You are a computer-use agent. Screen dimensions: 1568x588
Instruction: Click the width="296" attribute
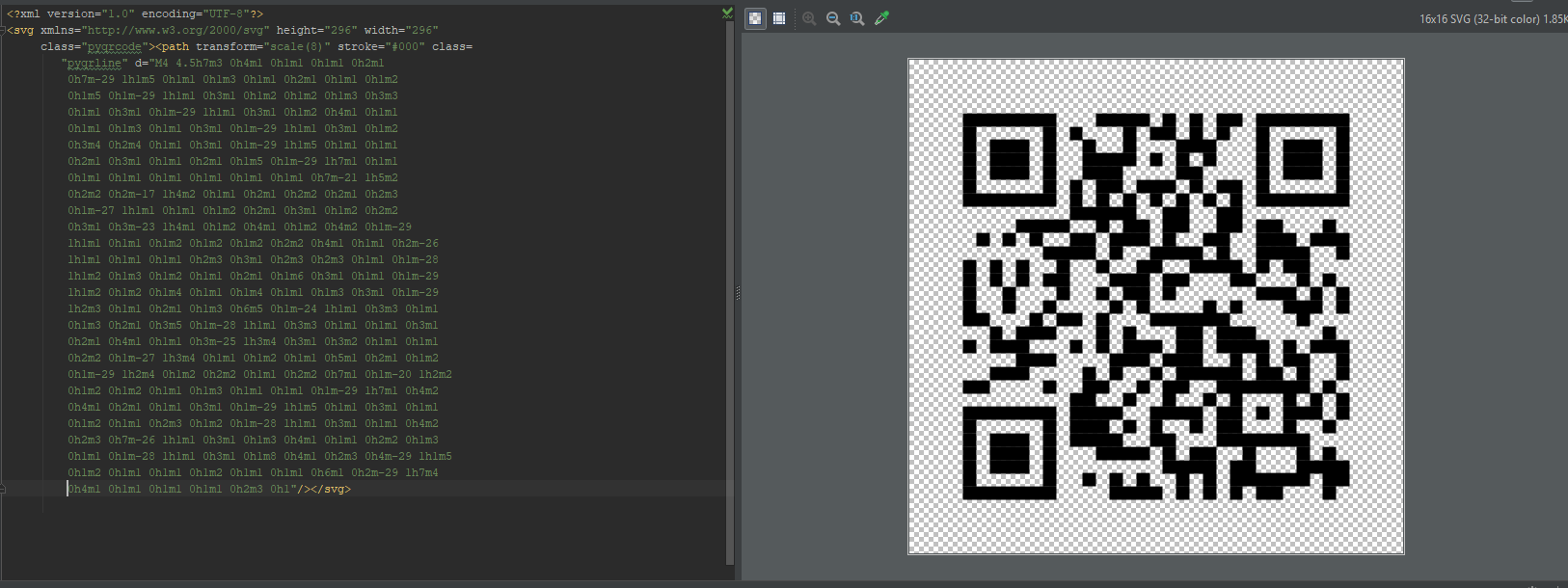pos(401,30)
